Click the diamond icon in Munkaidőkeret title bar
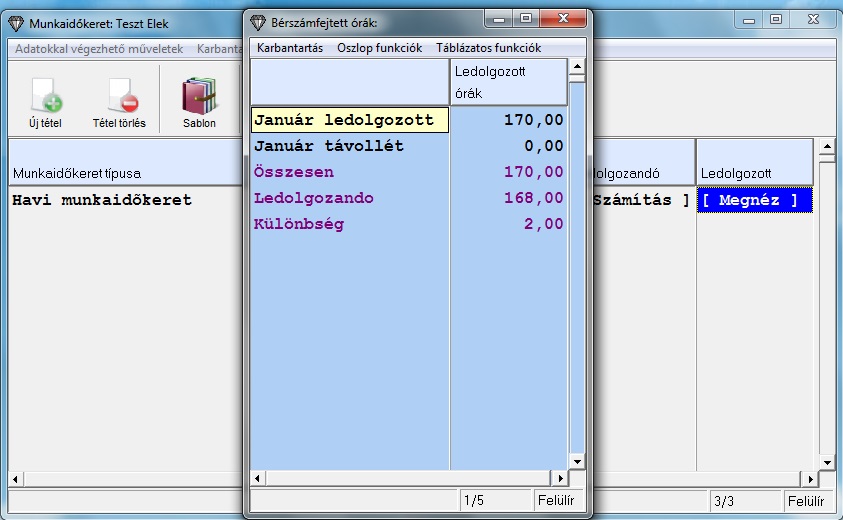The height and width of the screenshot is (520, 843). click(15, 22)
